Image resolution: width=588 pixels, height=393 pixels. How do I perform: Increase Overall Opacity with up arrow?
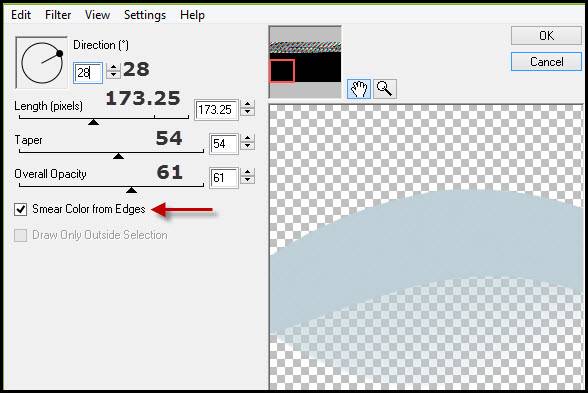248,172
